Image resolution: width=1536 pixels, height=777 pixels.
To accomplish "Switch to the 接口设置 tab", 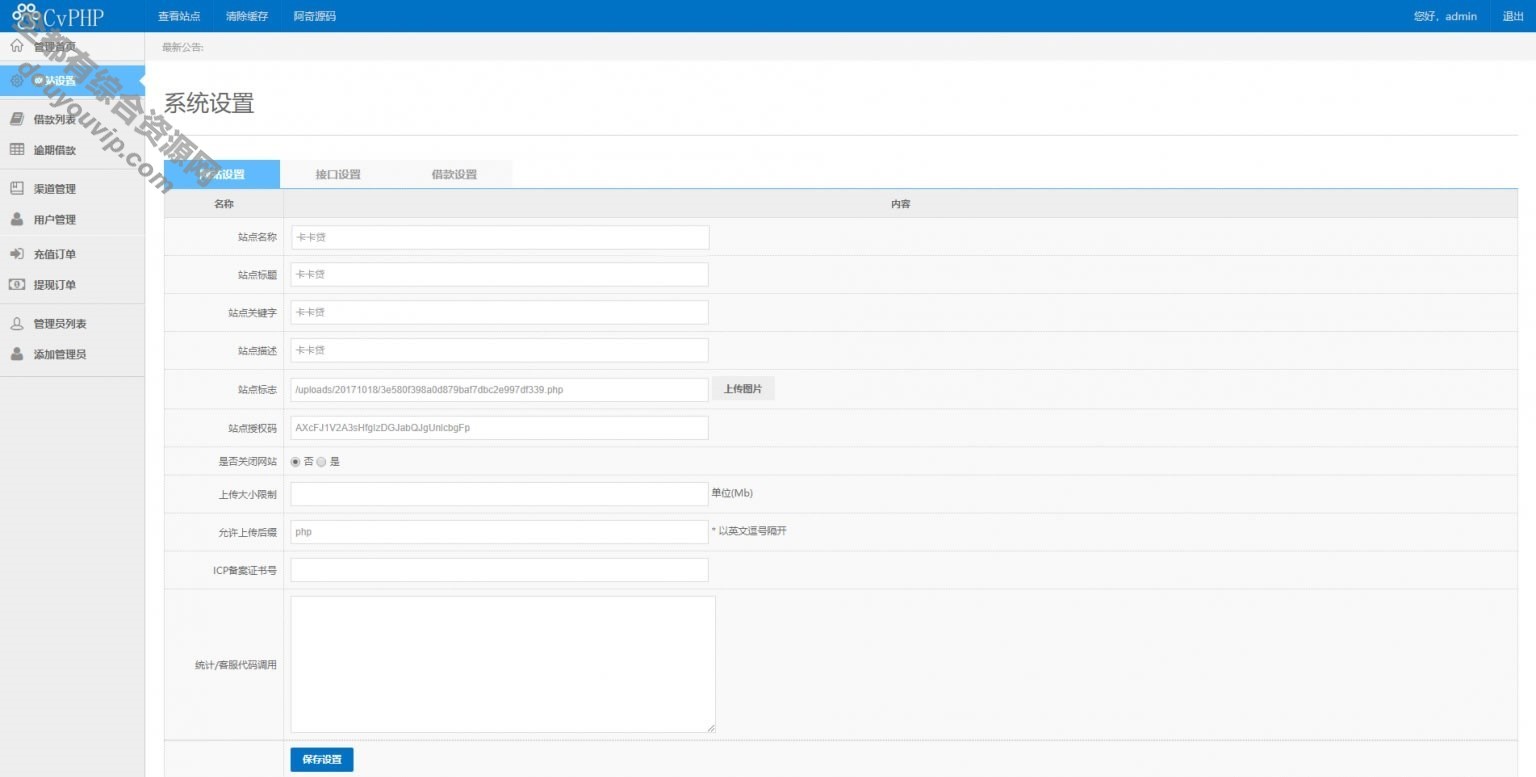I will point(338,174).
